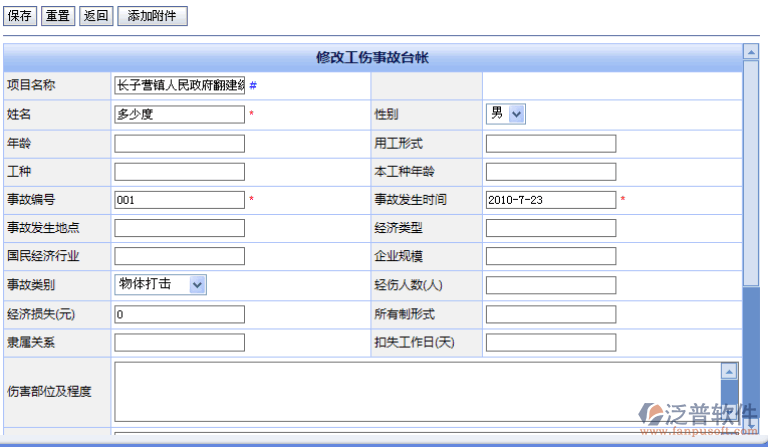Click 添加附件 to add attachment
The width and height of the screenshot is (768, 447).
[x=152, y=16]
